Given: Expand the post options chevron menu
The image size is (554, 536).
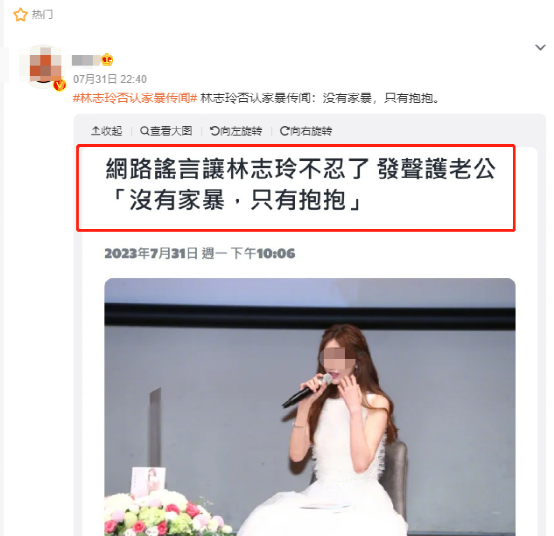Looking at the screenshot, I should point(540,47).
